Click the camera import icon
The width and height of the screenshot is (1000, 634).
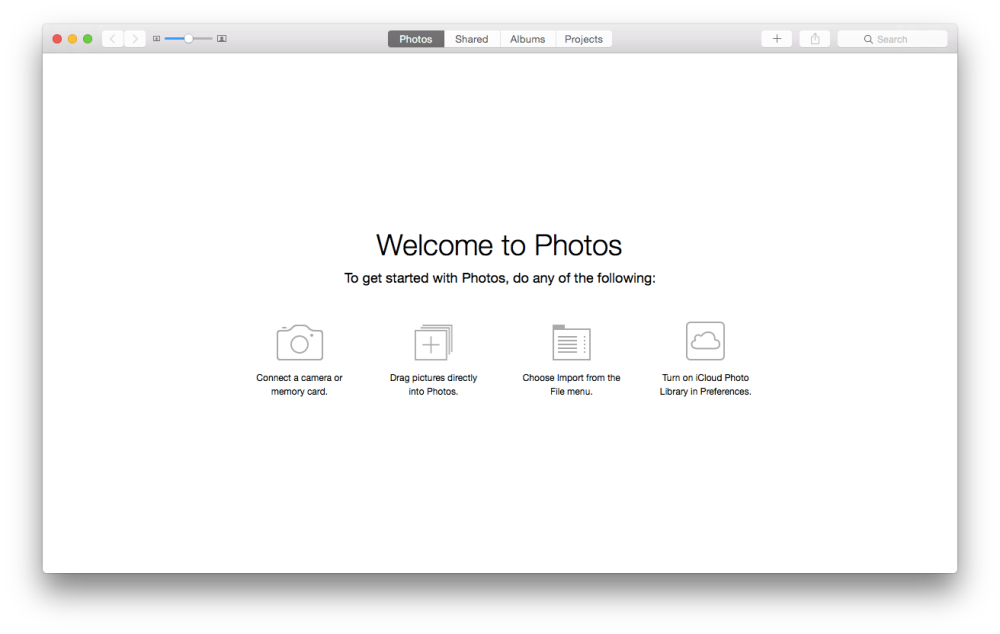point(299,340)
